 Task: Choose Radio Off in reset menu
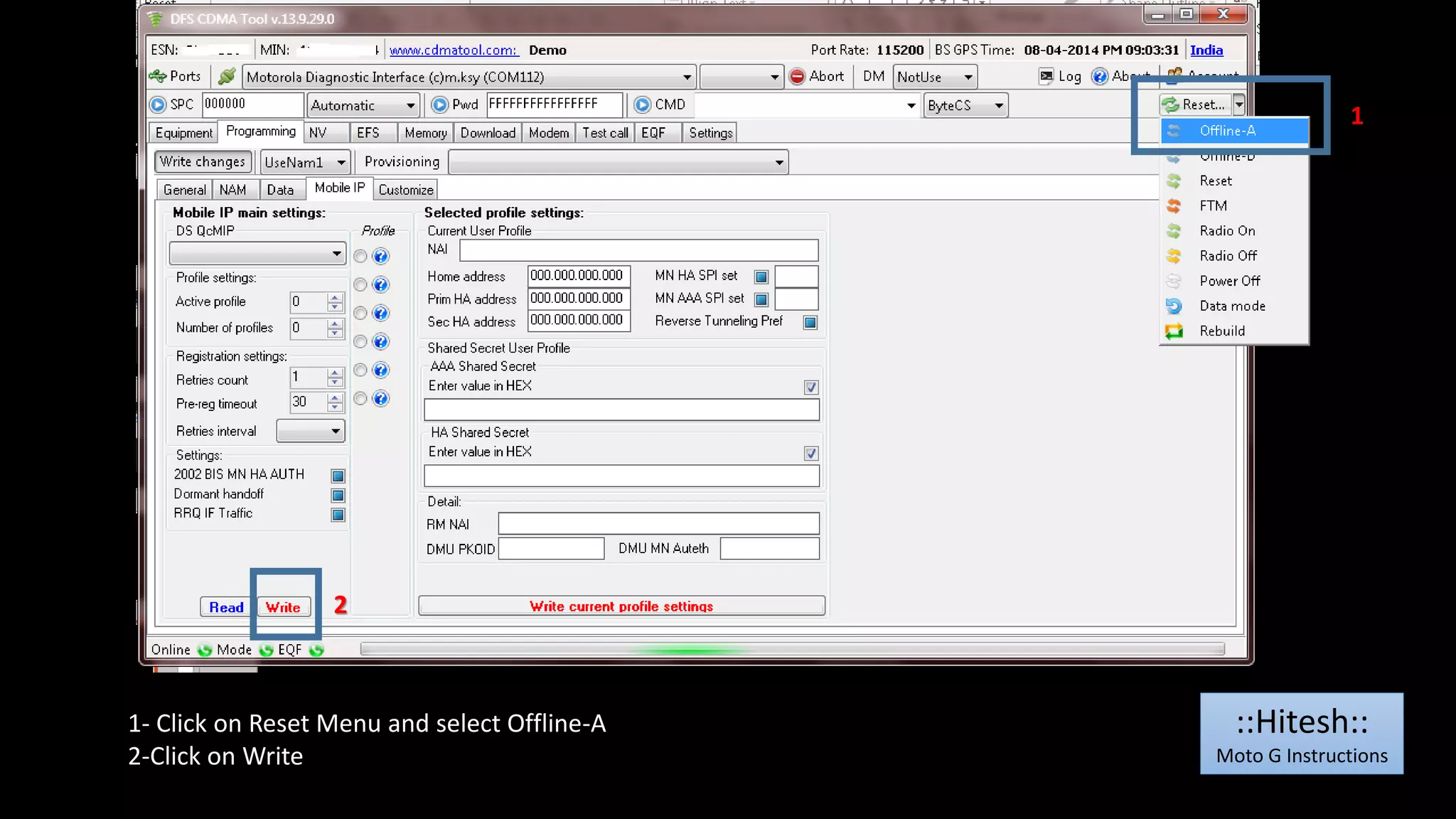point(1234,255)
